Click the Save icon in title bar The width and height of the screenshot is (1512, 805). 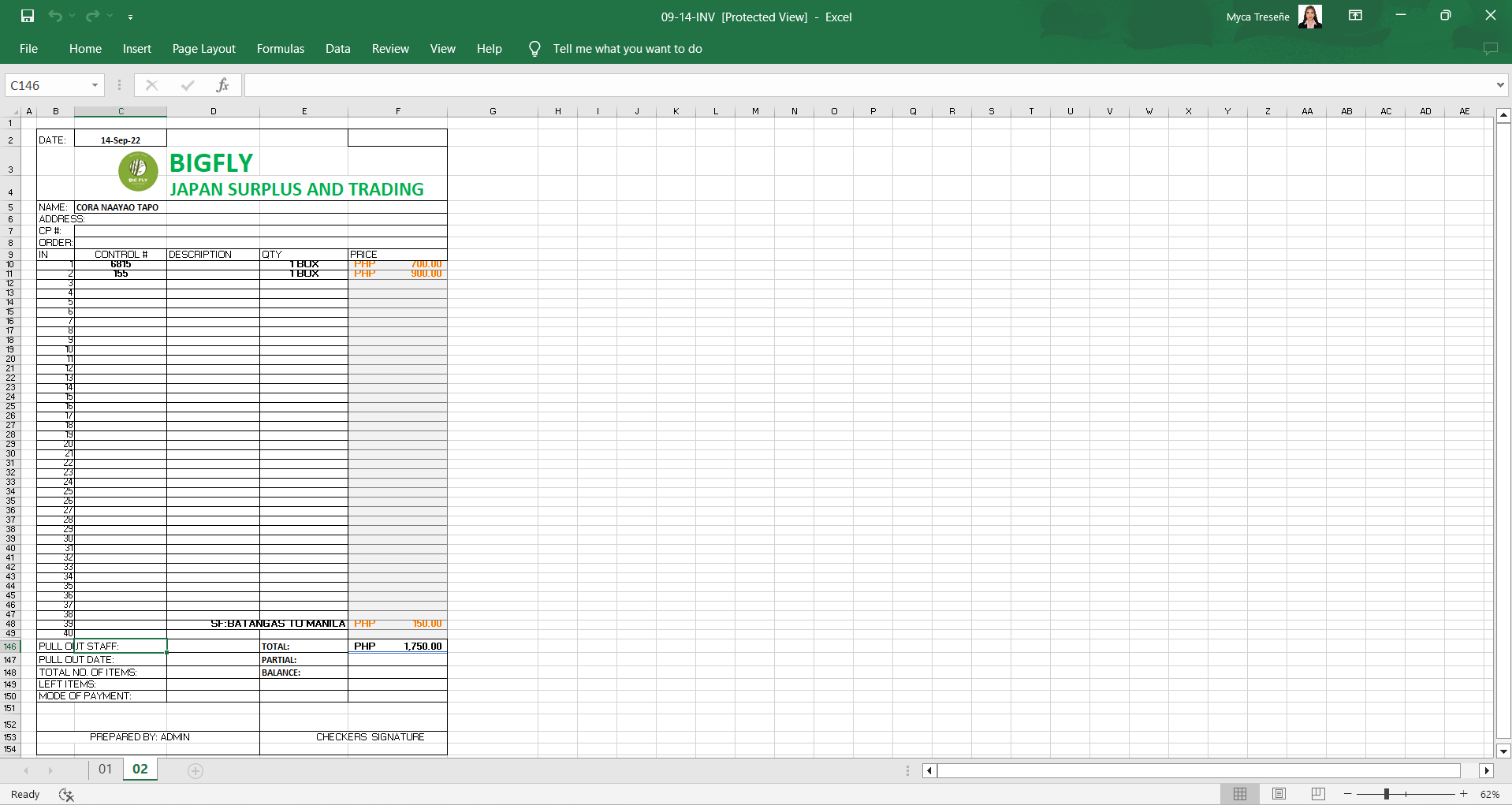28,16
